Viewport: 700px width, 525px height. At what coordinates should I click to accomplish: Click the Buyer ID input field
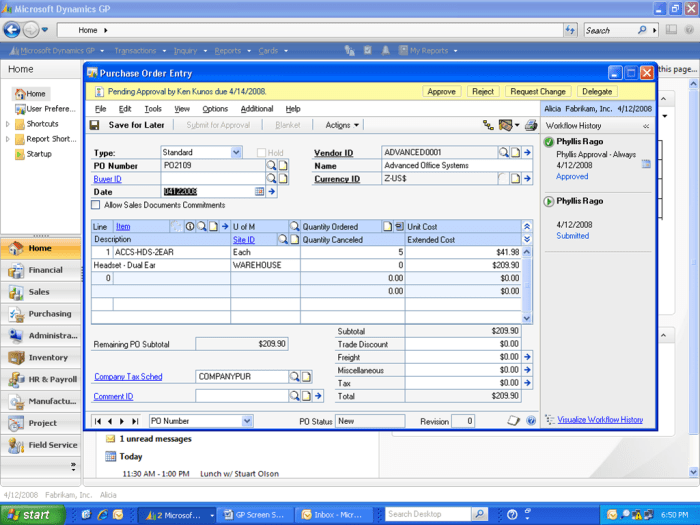click(212, 179)
